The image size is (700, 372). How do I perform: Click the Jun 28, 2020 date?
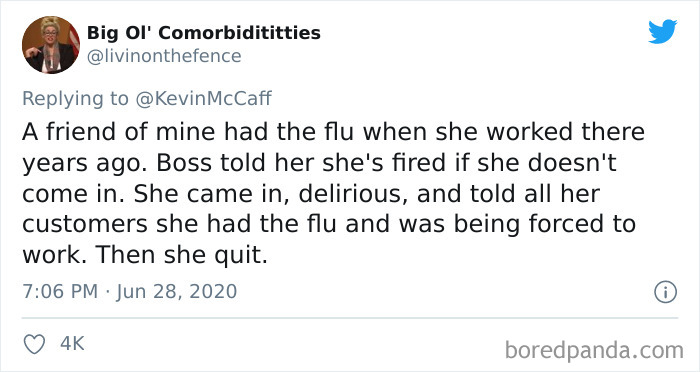(x=177, y=292)
